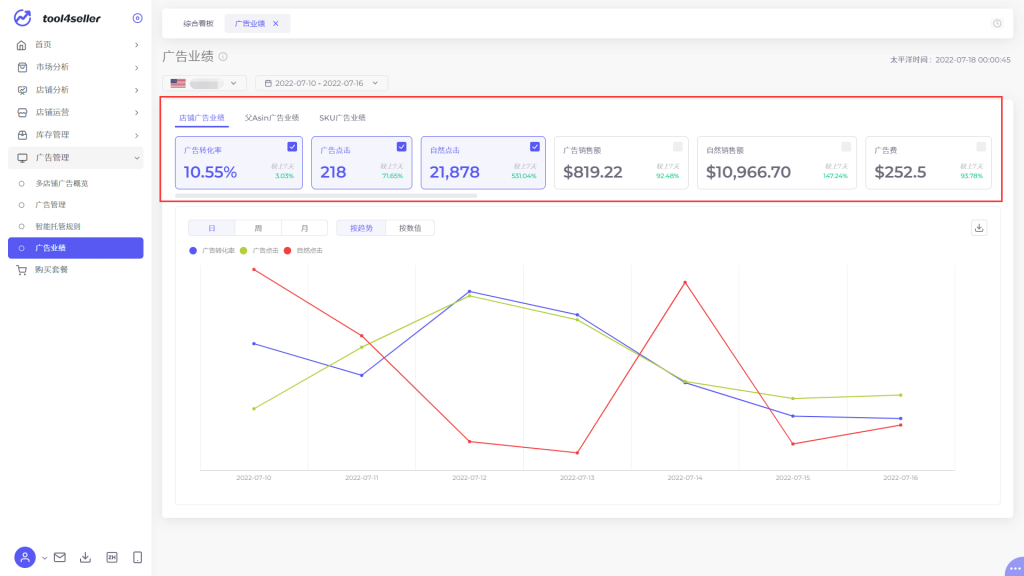
Task: Switch to the 综合看板 tab
Action: [x=198, y=23]
